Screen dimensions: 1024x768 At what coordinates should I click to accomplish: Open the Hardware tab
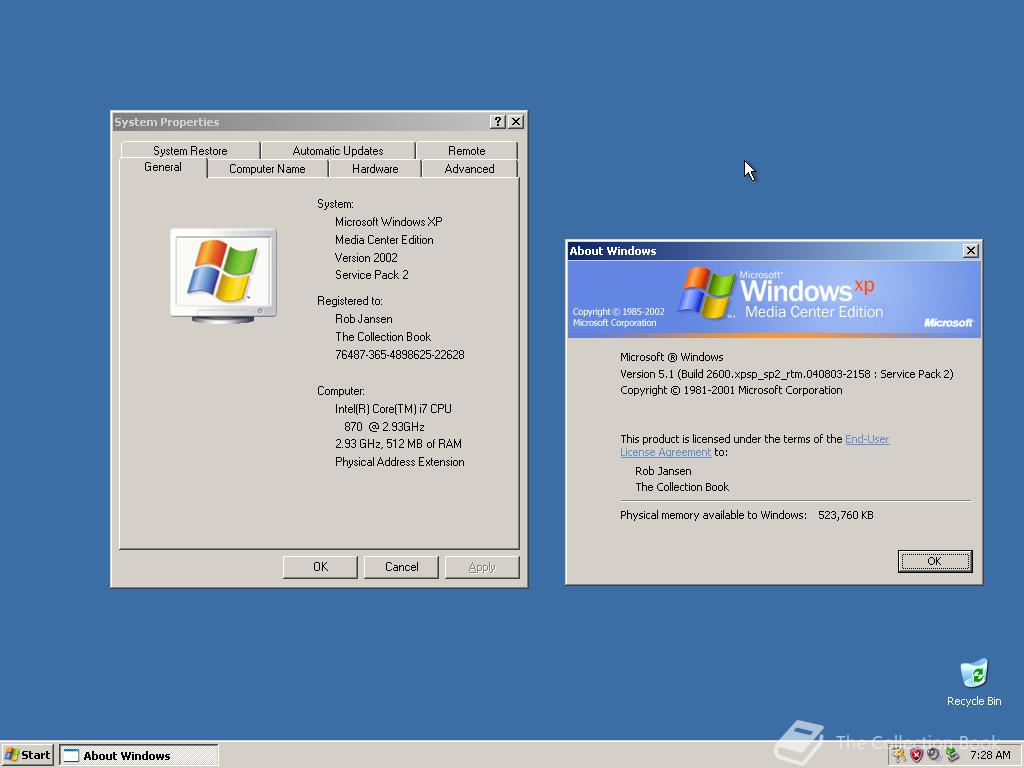tap(375, 169)
